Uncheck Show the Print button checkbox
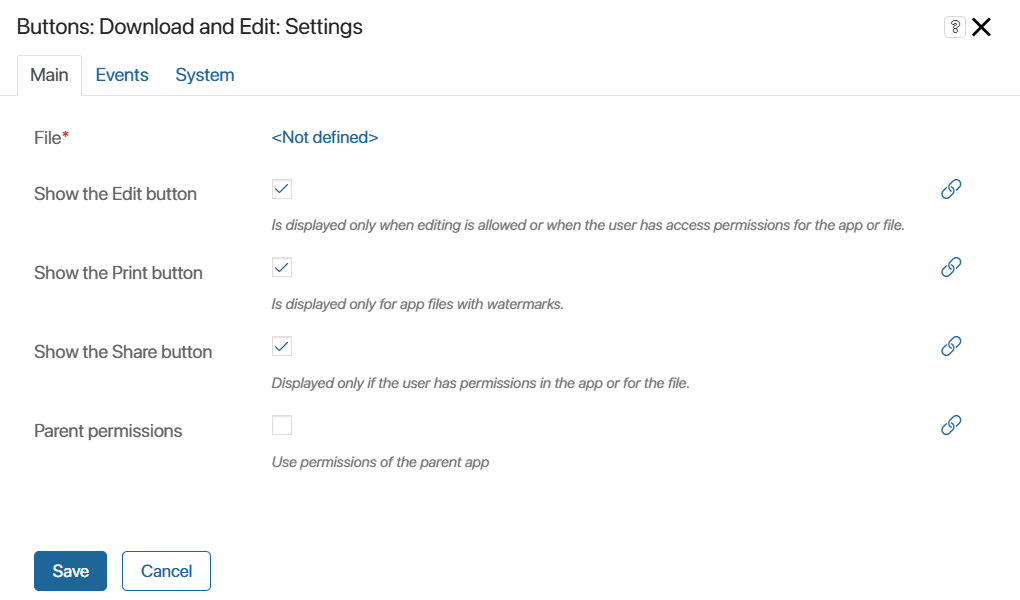 [x=282, y=267]
